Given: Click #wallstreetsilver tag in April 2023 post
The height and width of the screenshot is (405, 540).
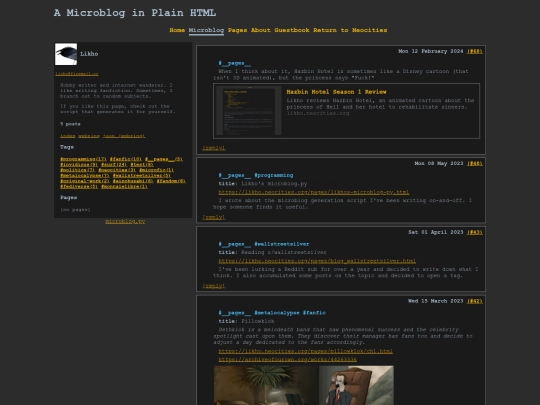Looking at the screenshot, I should click(282, 245).
